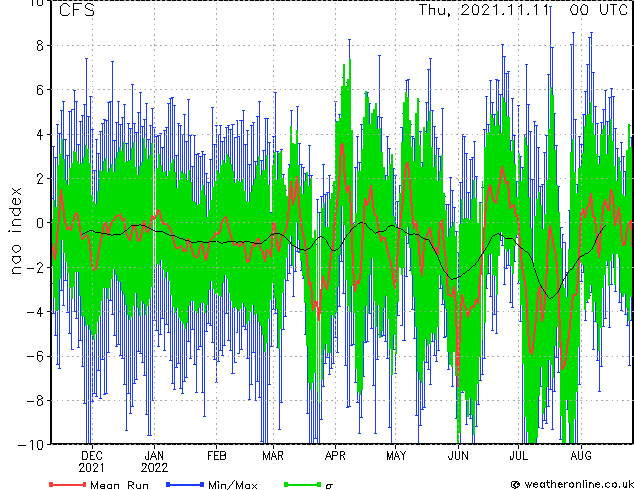This screenshot has height=490, width=634.
Task: Click the DEC 2021 axis label
Action: point(91,462)
